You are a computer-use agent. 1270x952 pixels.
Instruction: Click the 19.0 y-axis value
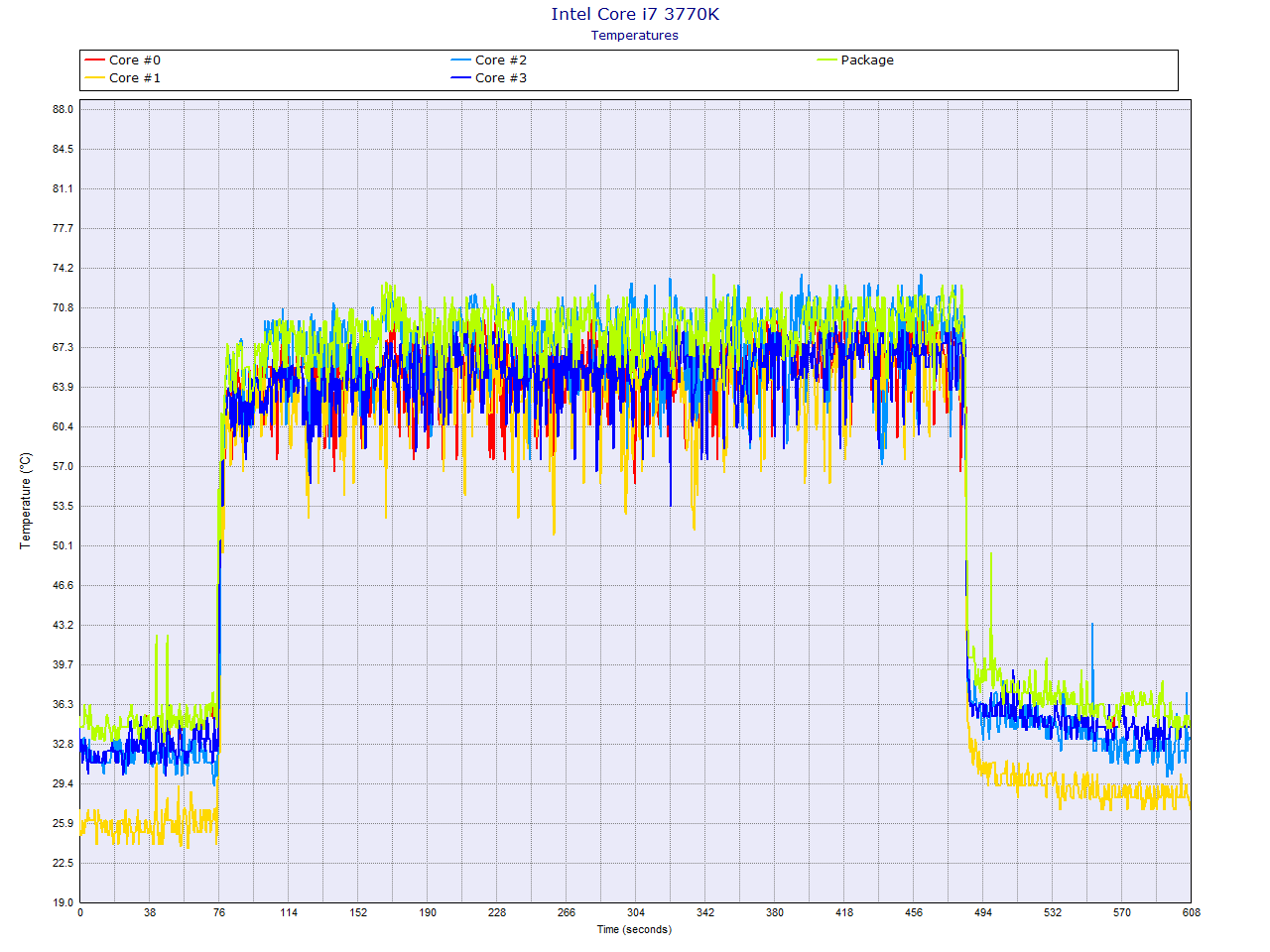point(63,902)
